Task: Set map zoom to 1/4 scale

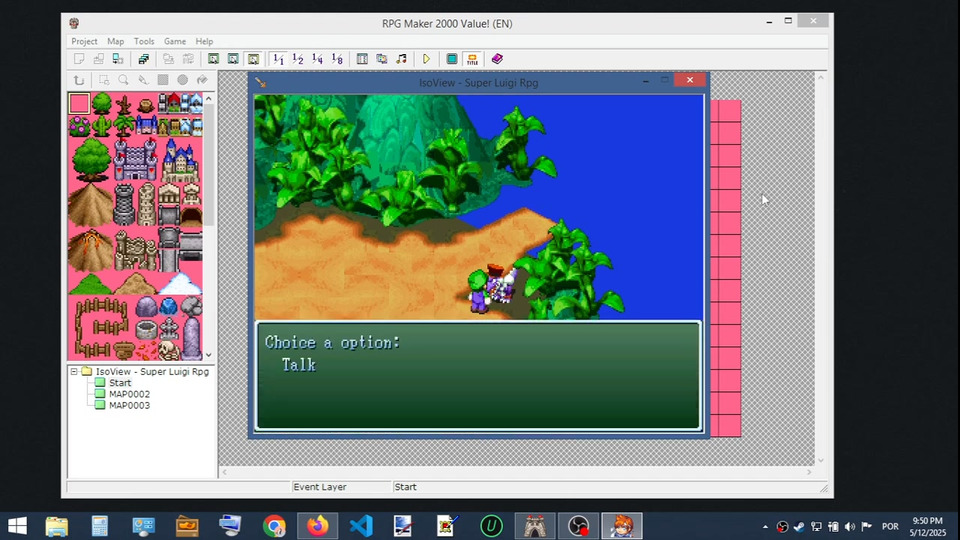Action: [x=318, y=59]
